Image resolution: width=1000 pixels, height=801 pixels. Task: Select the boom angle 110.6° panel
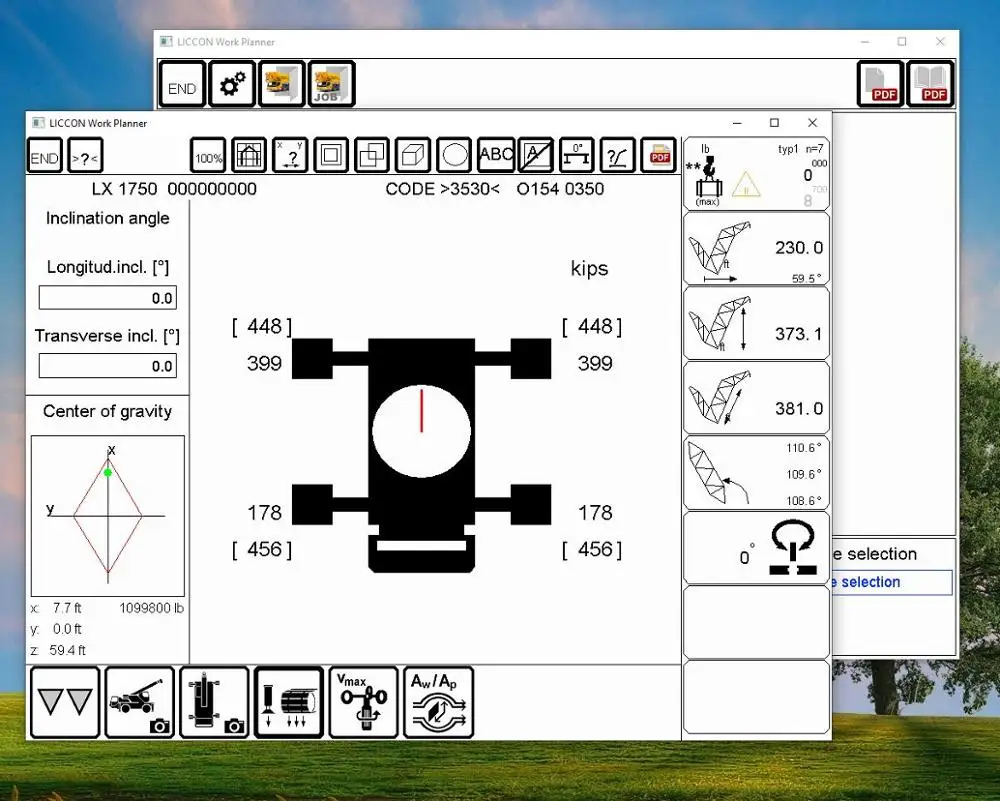[756, 473]
